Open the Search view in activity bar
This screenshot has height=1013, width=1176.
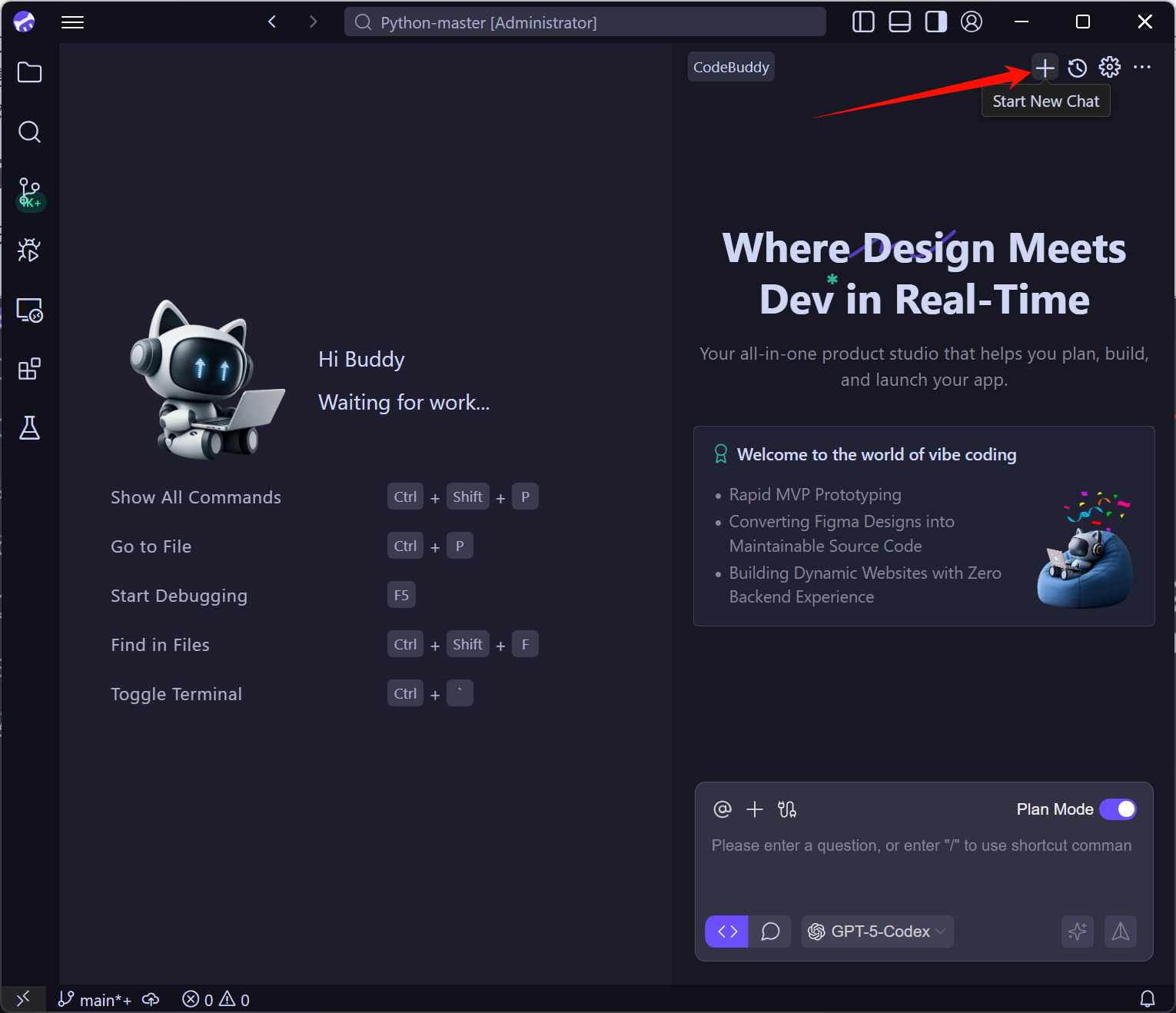point(29,131)
